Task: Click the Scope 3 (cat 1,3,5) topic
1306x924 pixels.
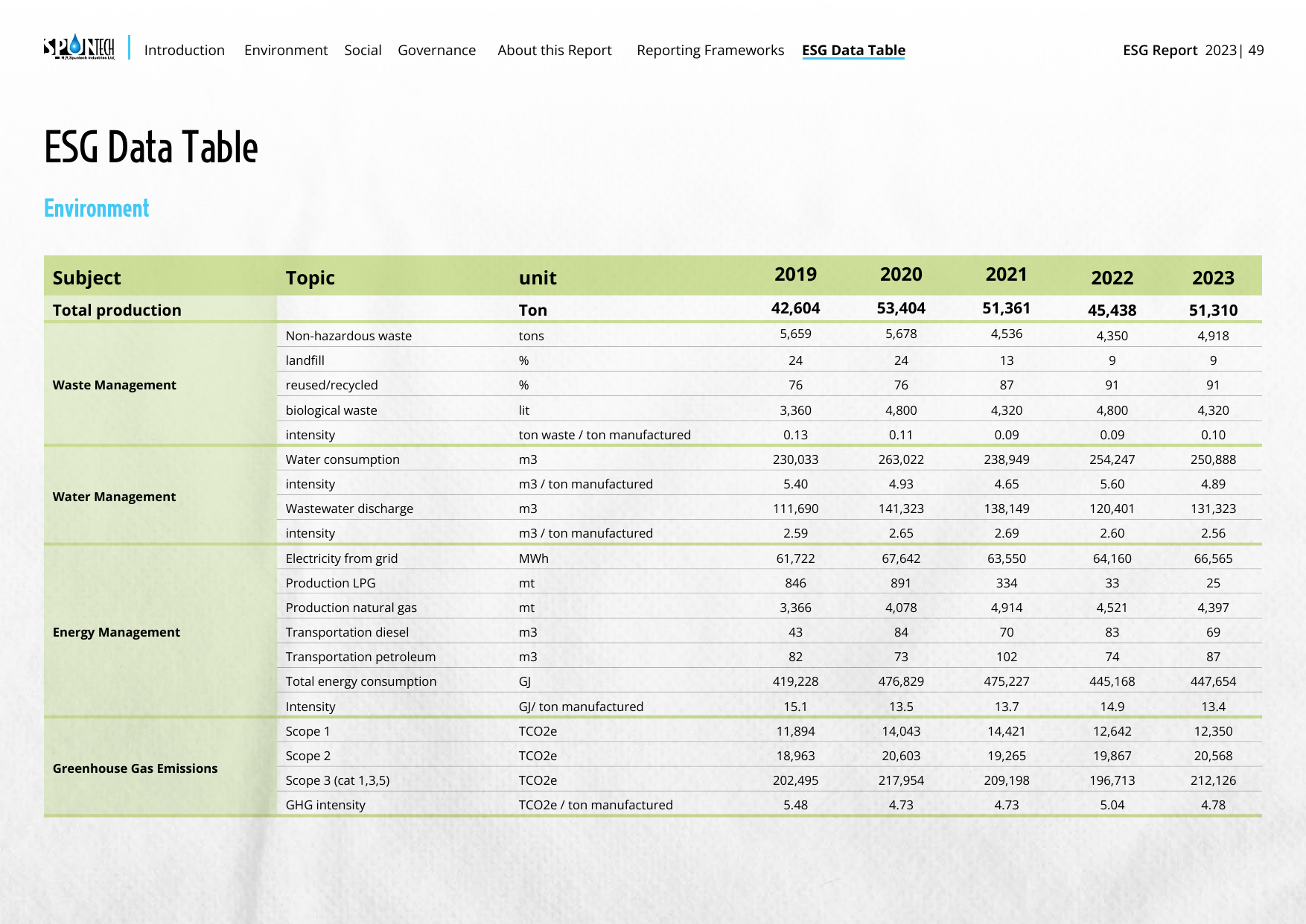Action: 338,780
